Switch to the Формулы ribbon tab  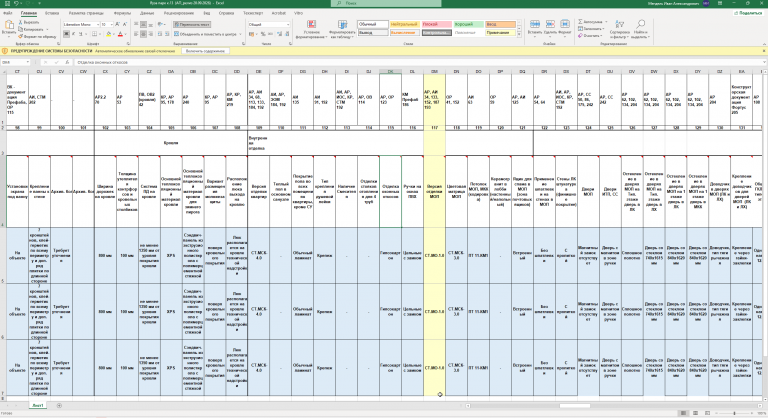(122, 13)
